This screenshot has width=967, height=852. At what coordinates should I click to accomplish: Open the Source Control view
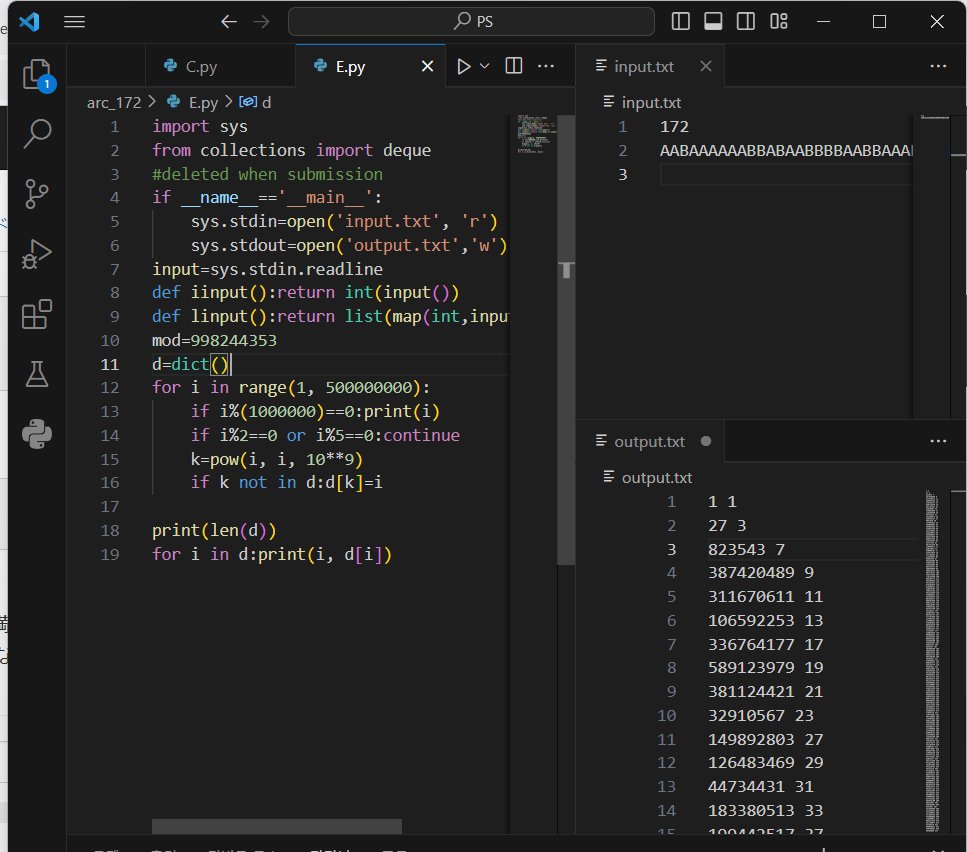tap(37, 194)
